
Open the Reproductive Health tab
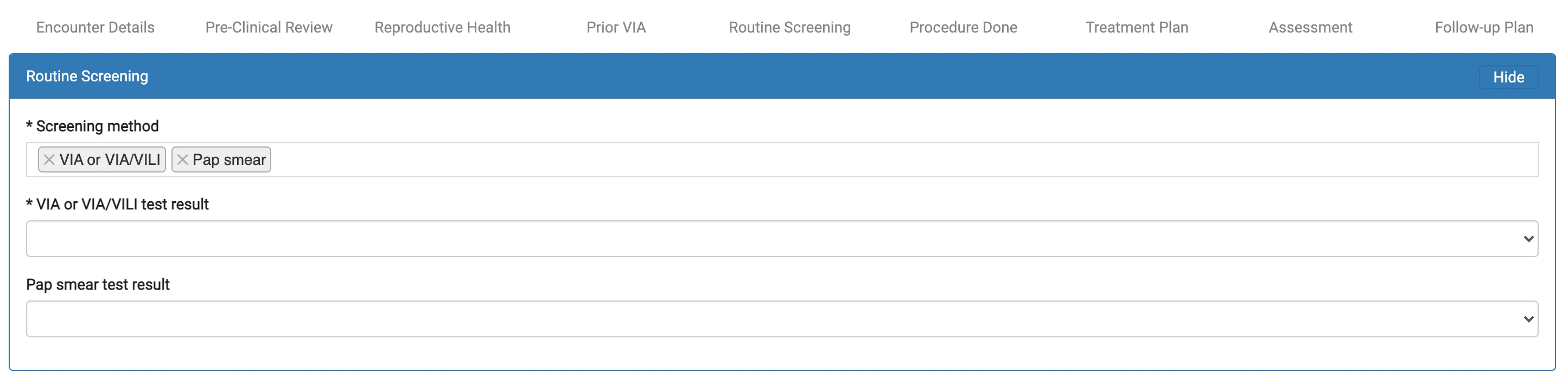pyautogui.click(x=443, y=27)
